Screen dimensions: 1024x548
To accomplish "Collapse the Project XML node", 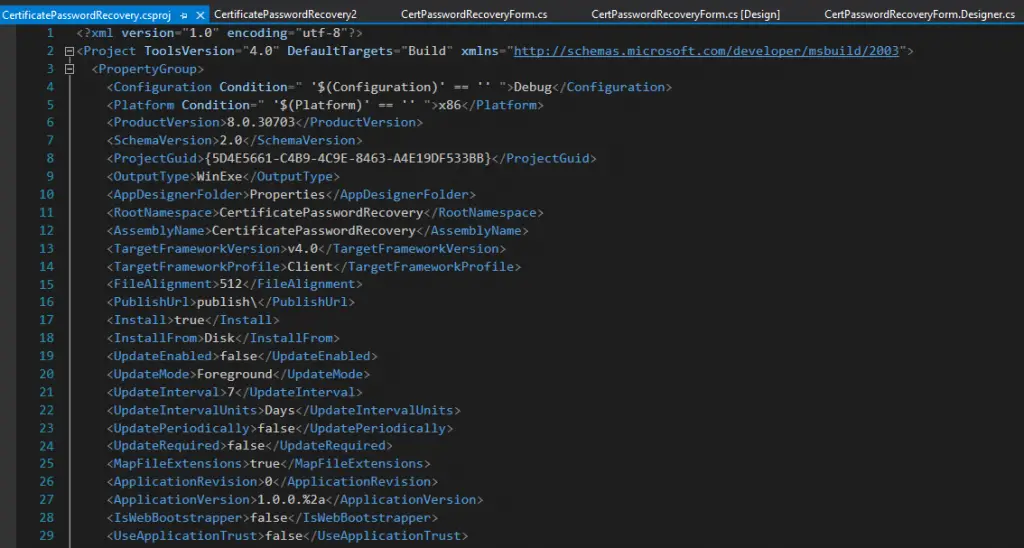I will (x=68, y=51).
